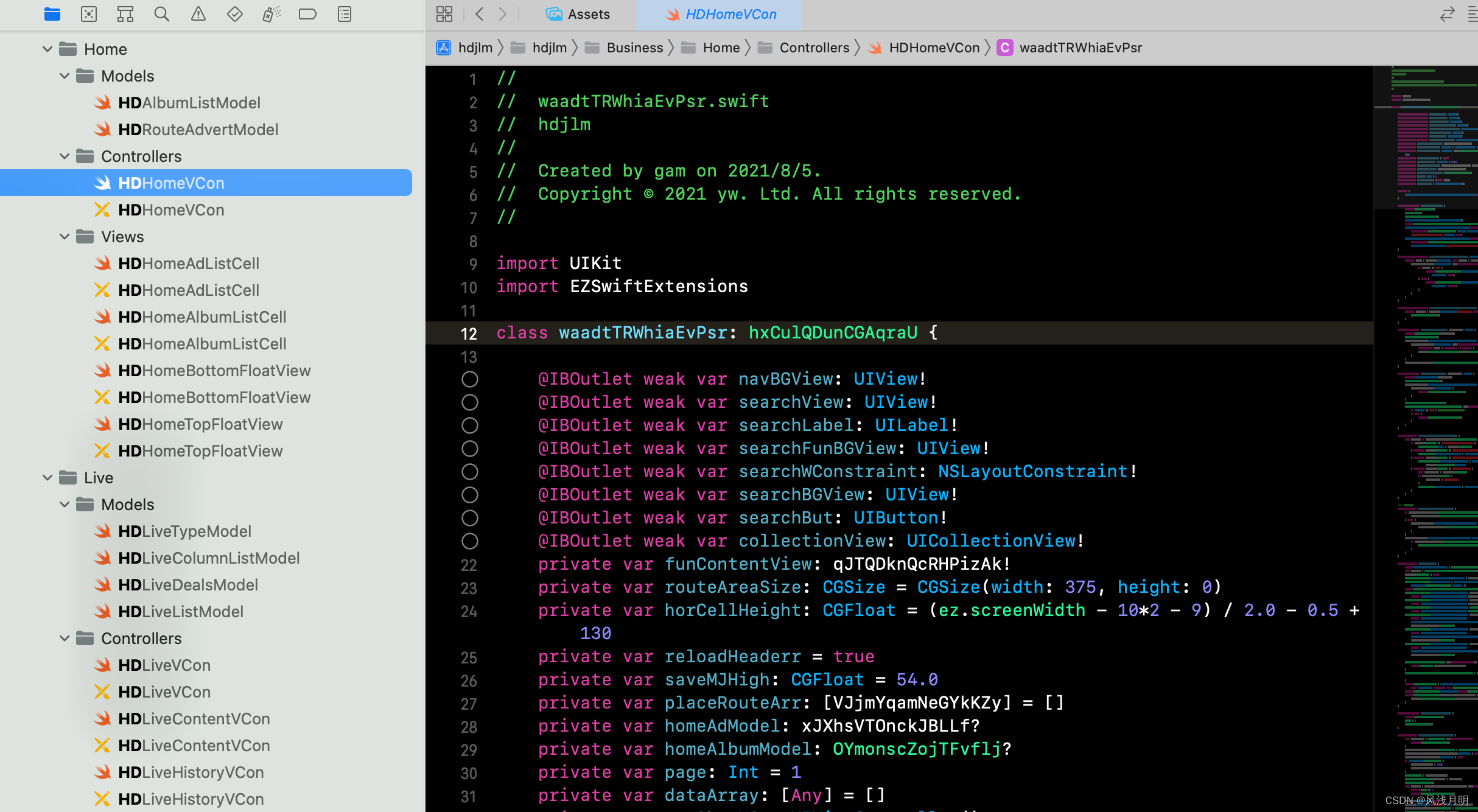This screenshot has height=812, width=1478.
Task: Open the Debug navigator spray icon
Action: 271,14
